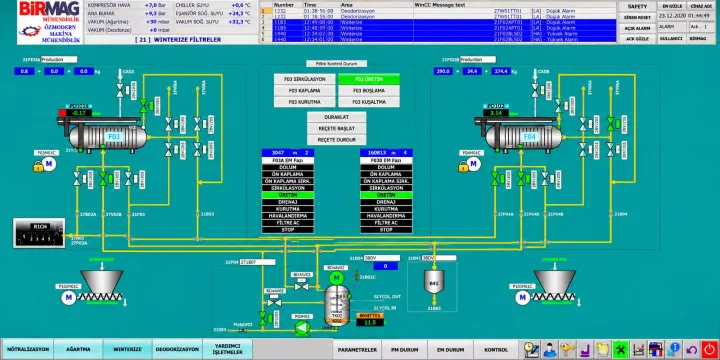Click the green agitator motor above the tank
Viewport: 720px width, 360px height.
point(337,277)
